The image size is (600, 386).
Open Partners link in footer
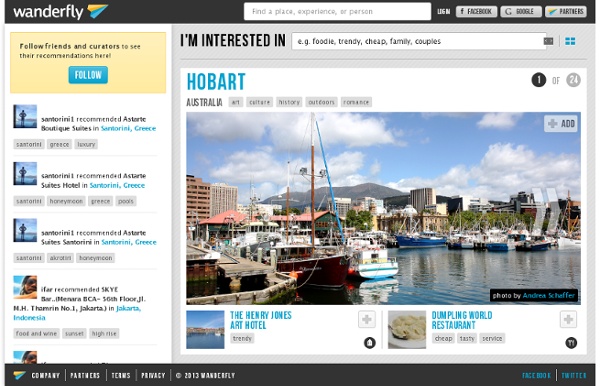pos(85,375)
